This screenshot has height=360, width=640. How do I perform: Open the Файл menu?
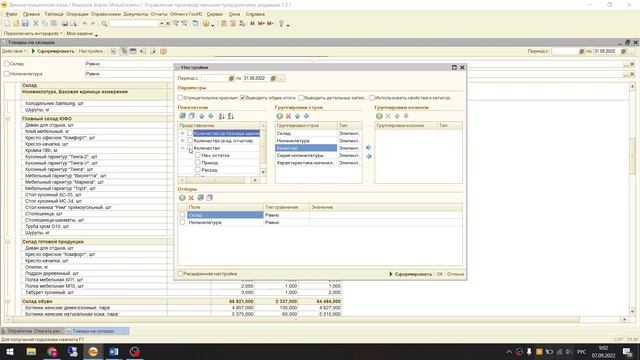click(12, 14)
